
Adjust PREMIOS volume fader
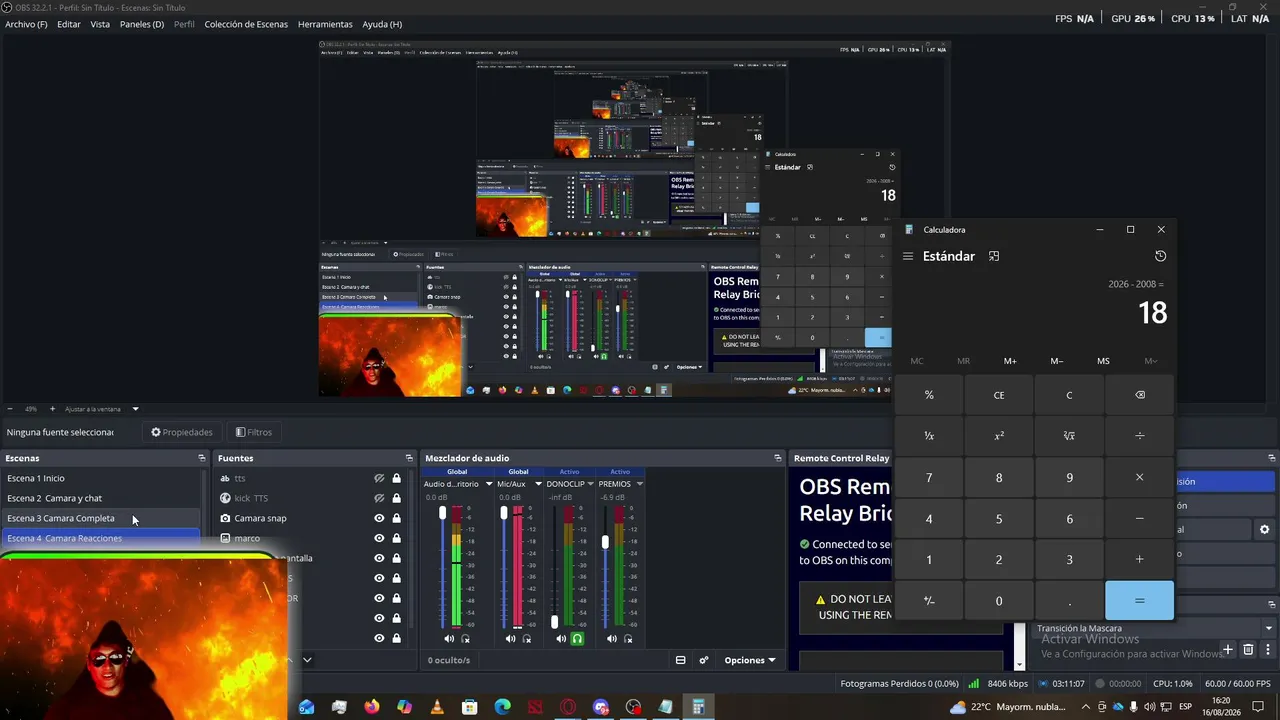[x=605, y=541]
